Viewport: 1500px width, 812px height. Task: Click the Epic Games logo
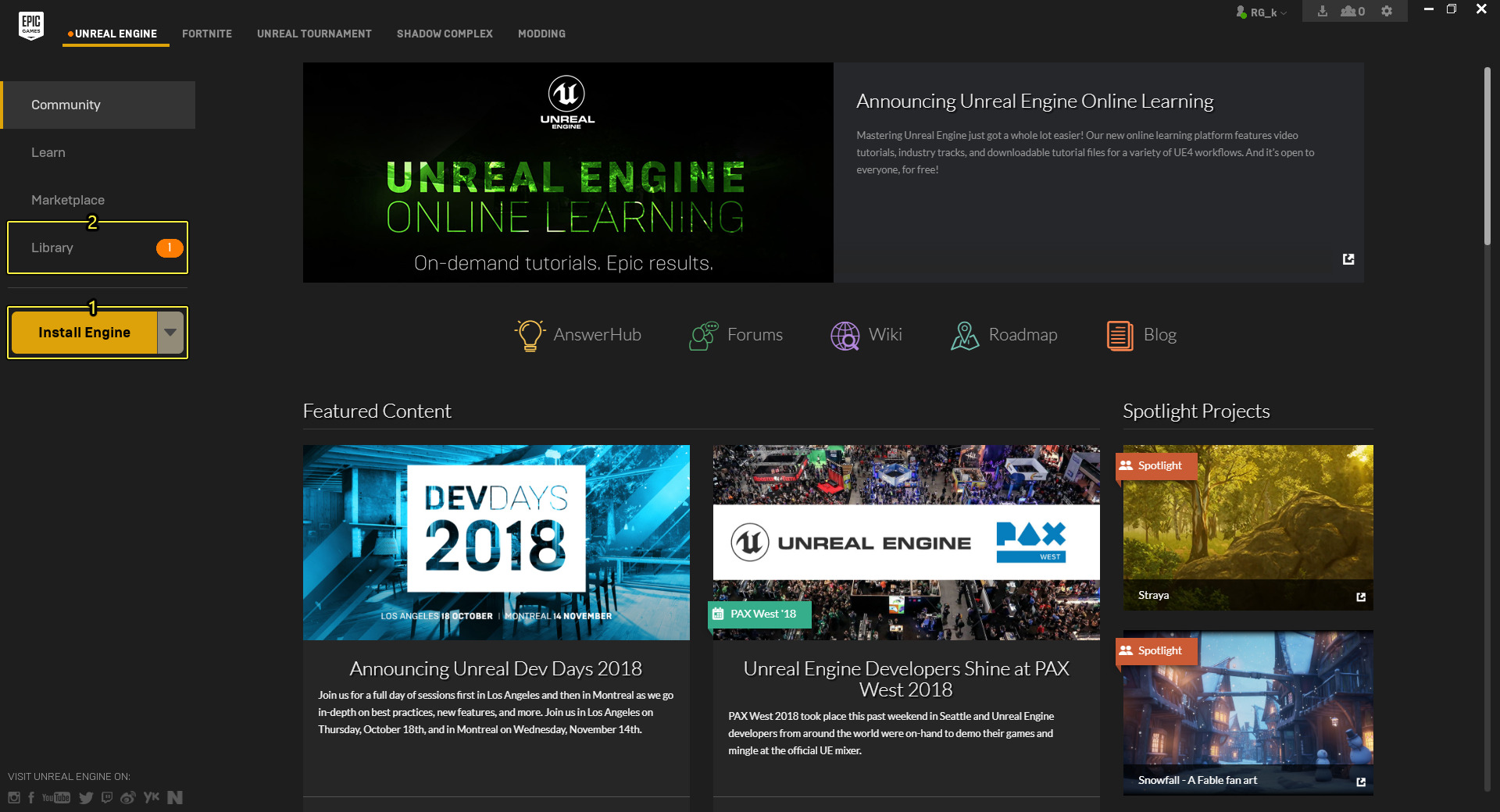pyautogui.click(x=30, y=26)
